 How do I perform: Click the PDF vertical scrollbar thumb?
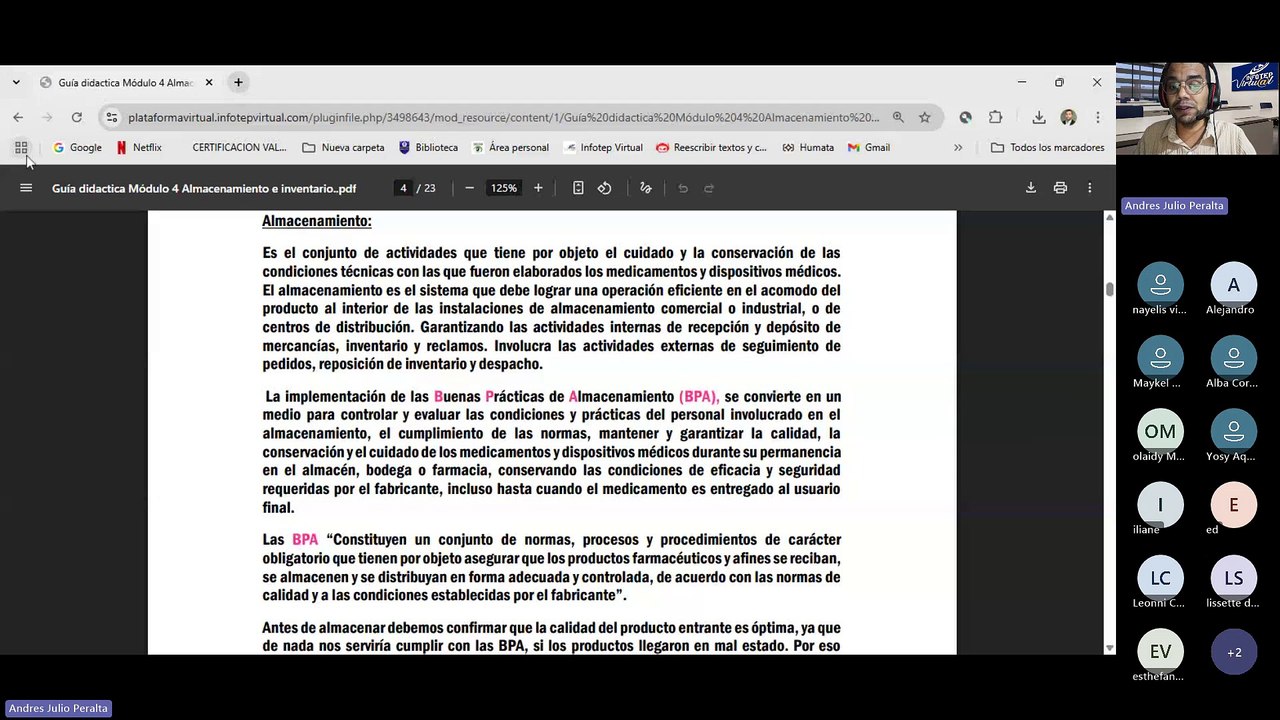pos(1109,289)
